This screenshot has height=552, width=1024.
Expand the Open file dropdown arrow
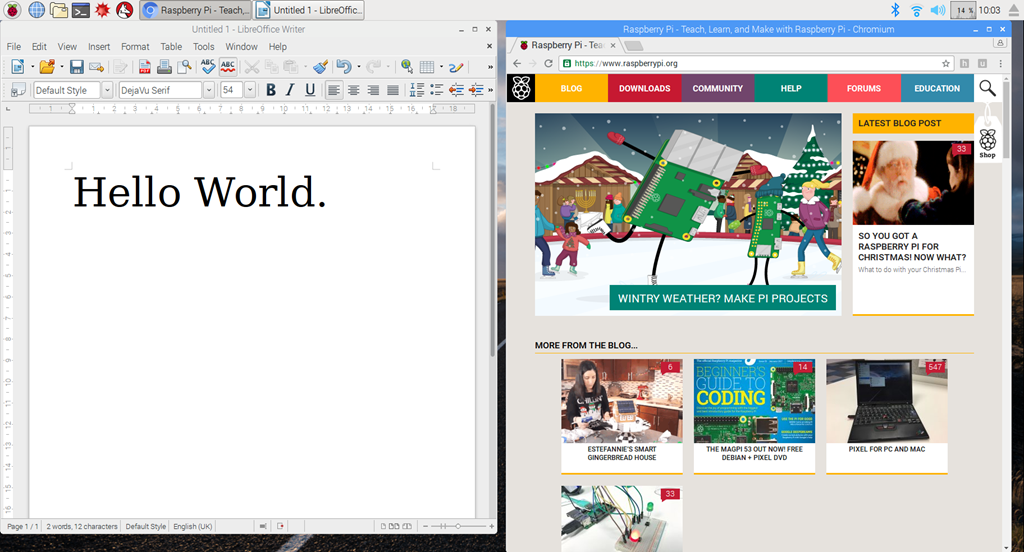61,67
